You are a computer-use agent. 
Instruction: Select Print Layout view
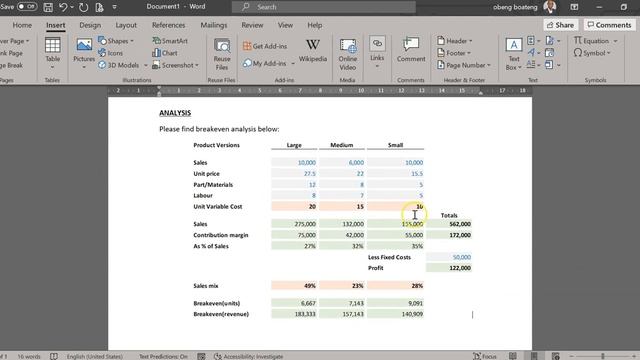click(x=534, y=356)
